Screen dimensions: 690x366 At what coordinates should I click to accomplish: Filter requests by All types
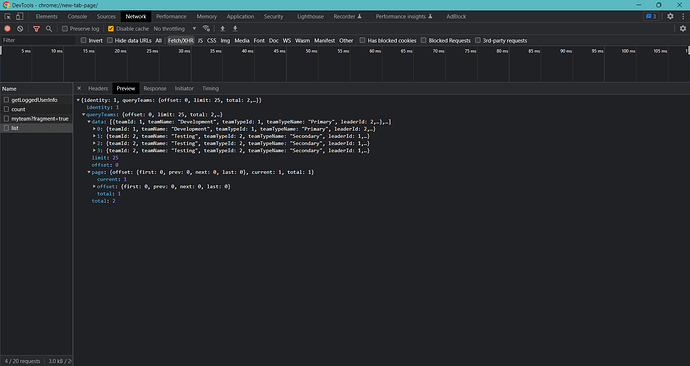(158, 40)
